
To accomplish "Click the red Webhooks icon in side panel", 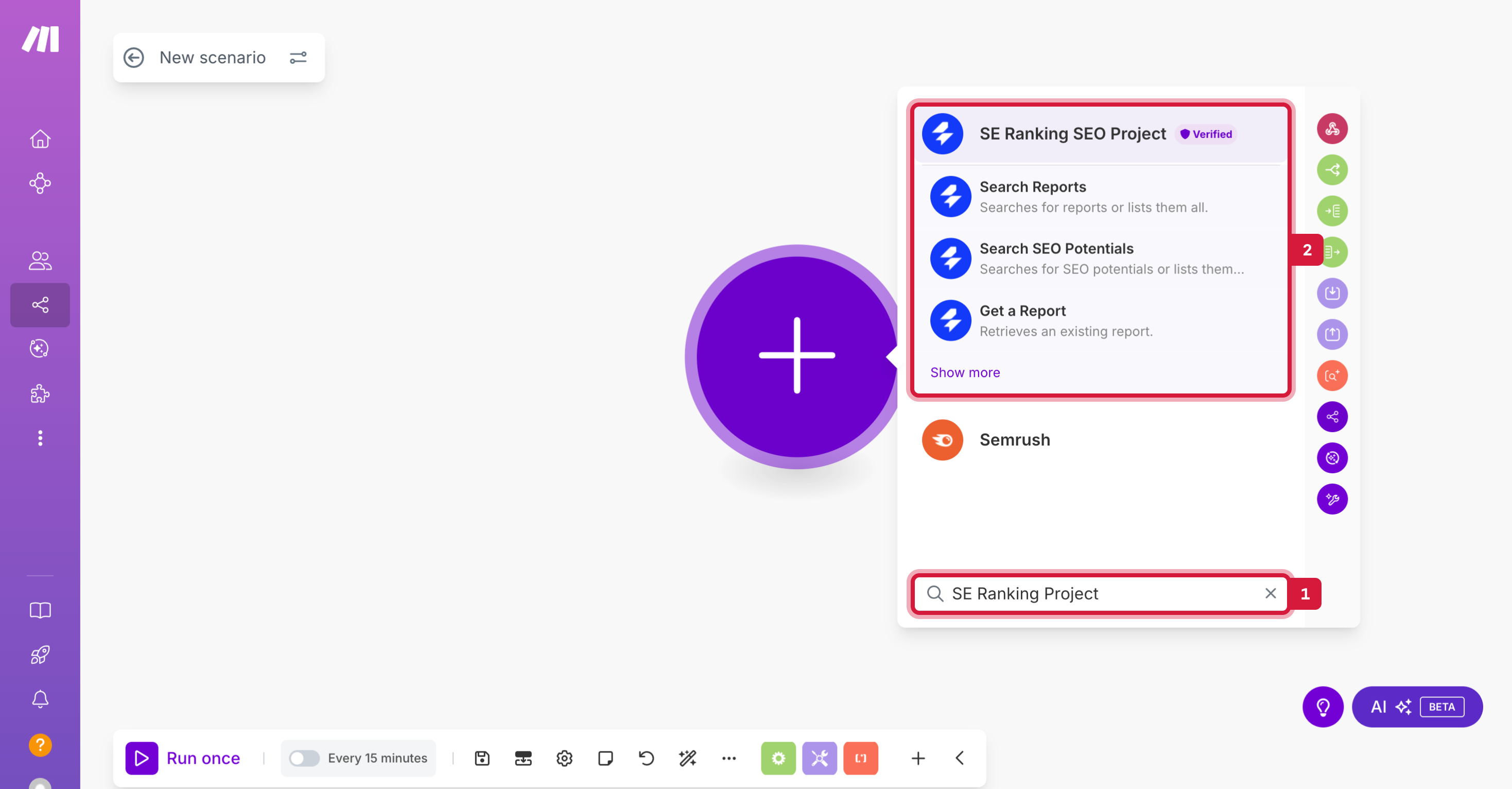I will coord(1332,129).
